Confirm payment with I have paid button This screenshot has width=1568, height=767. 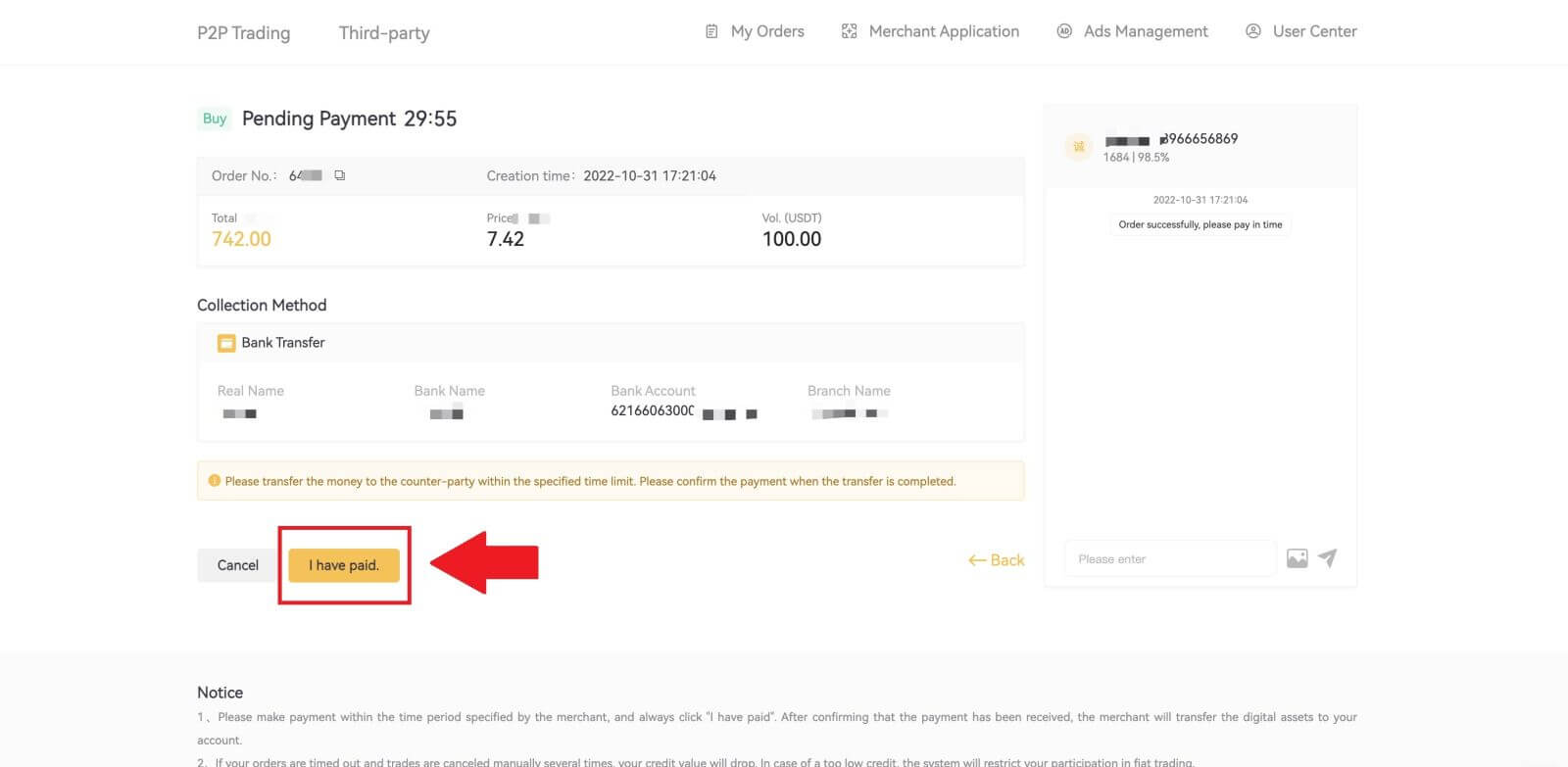pyautogui.click(x=344, y=565)
